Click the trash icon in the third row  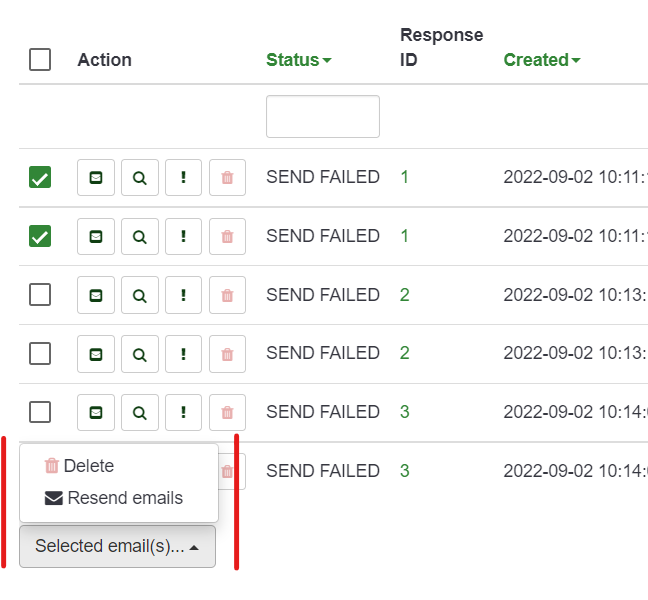pyautogui.click(x=227, y=296)
